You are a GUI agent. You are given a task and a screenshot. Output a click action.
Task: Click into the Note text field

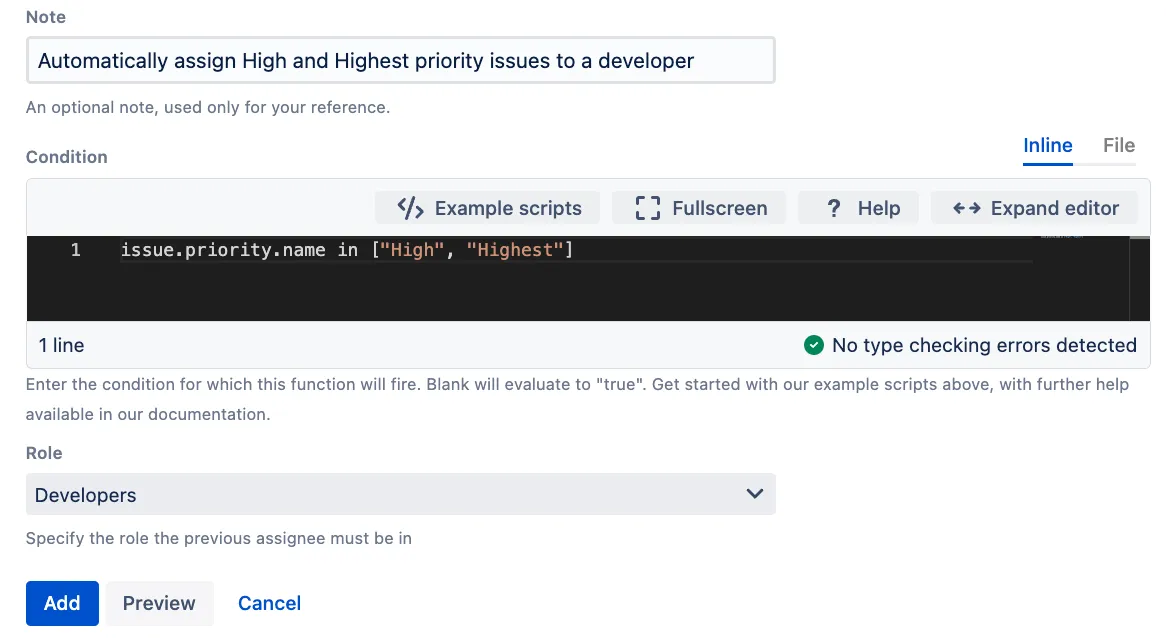point(401,60)
